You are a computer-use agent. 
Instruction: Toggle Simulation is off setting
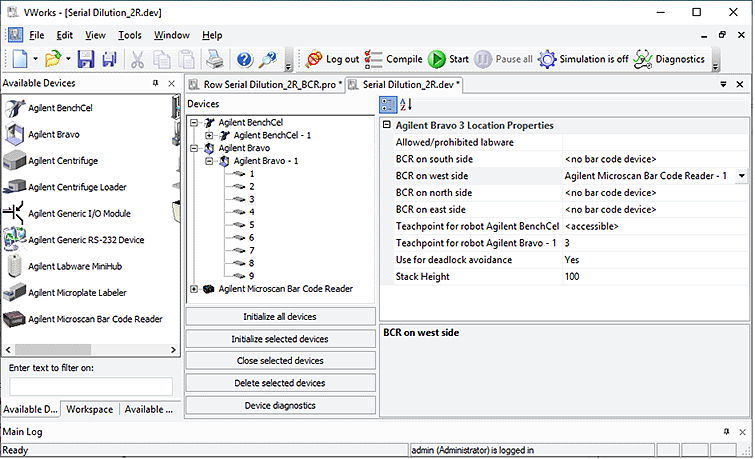click(583, 59)
